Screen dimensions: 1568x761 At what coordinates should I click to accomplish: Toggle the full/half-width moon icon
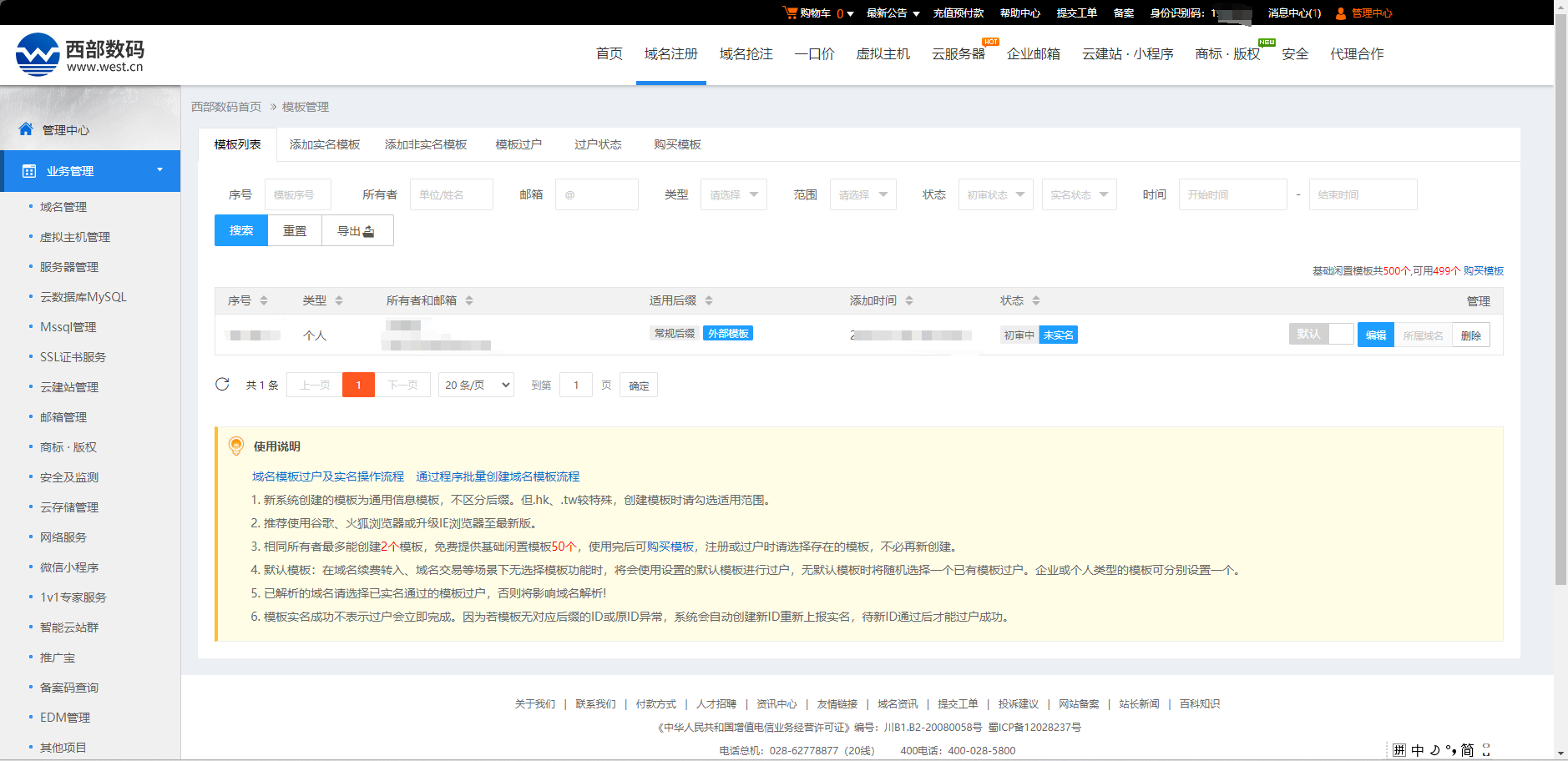tap(1435, 748)
